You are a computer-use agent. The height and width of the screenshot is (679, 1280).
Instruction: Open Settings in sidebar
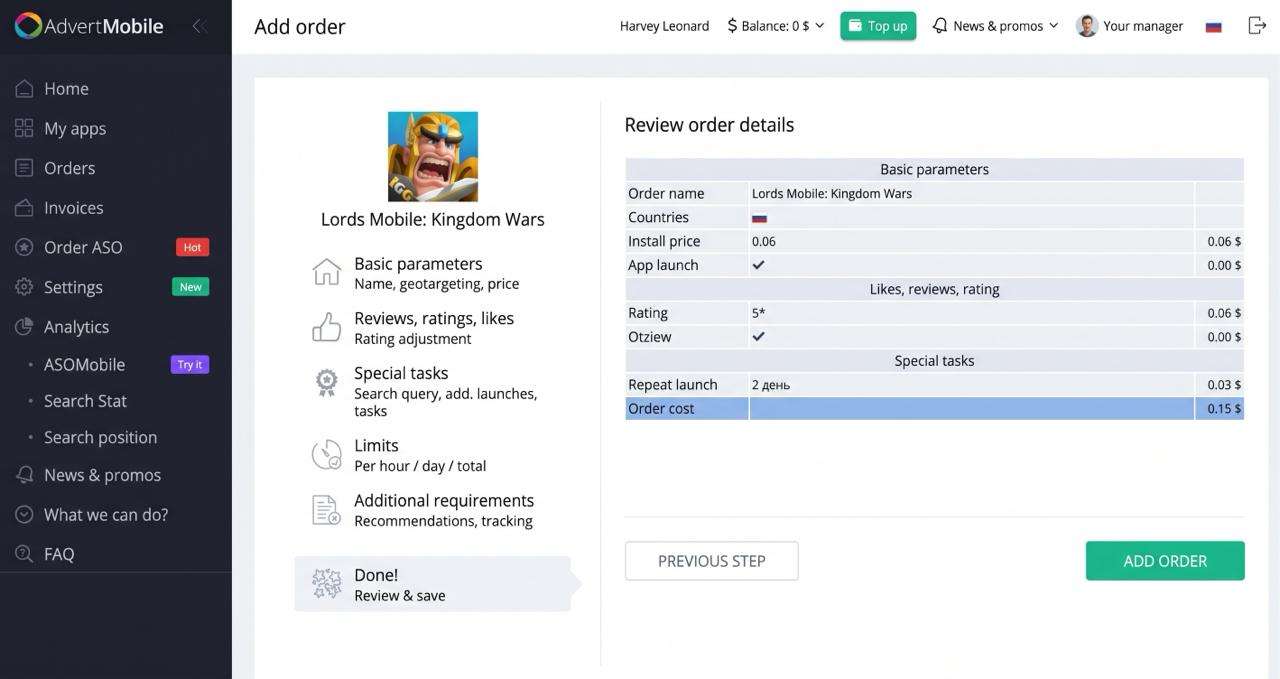(73, 287)
